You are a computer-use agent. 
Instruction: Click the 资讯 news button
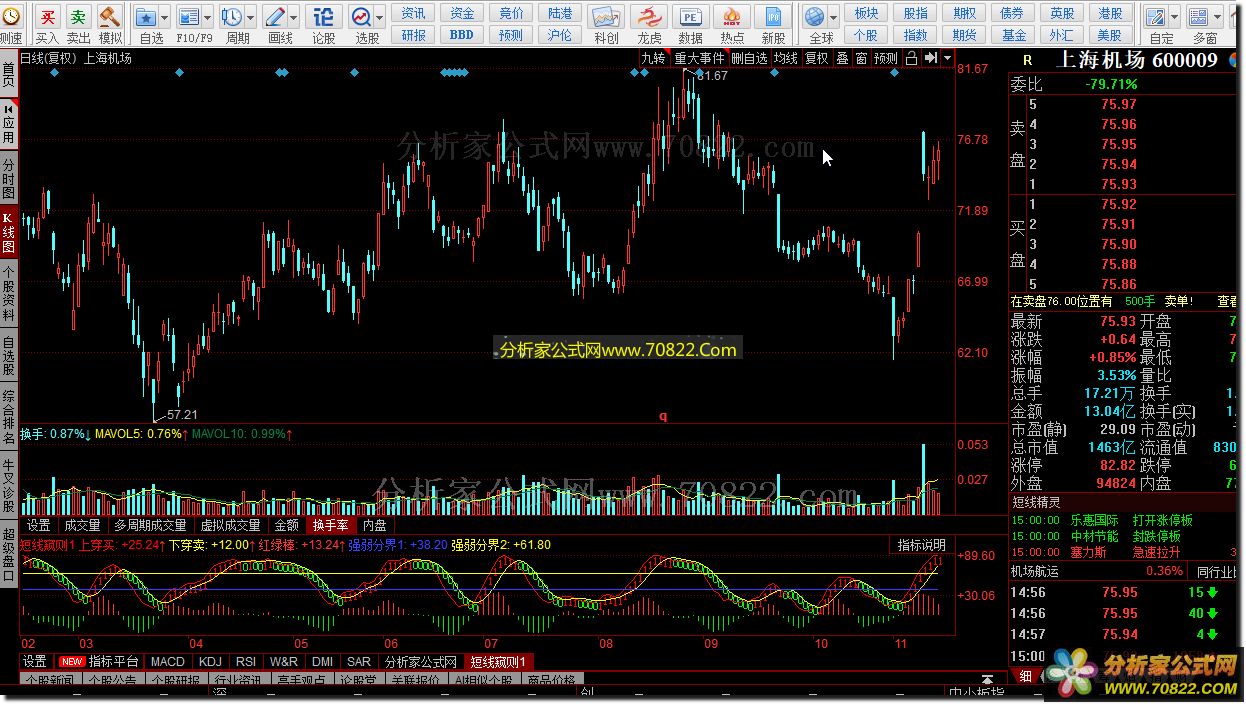pyautogui.click(x=414, y=13)
